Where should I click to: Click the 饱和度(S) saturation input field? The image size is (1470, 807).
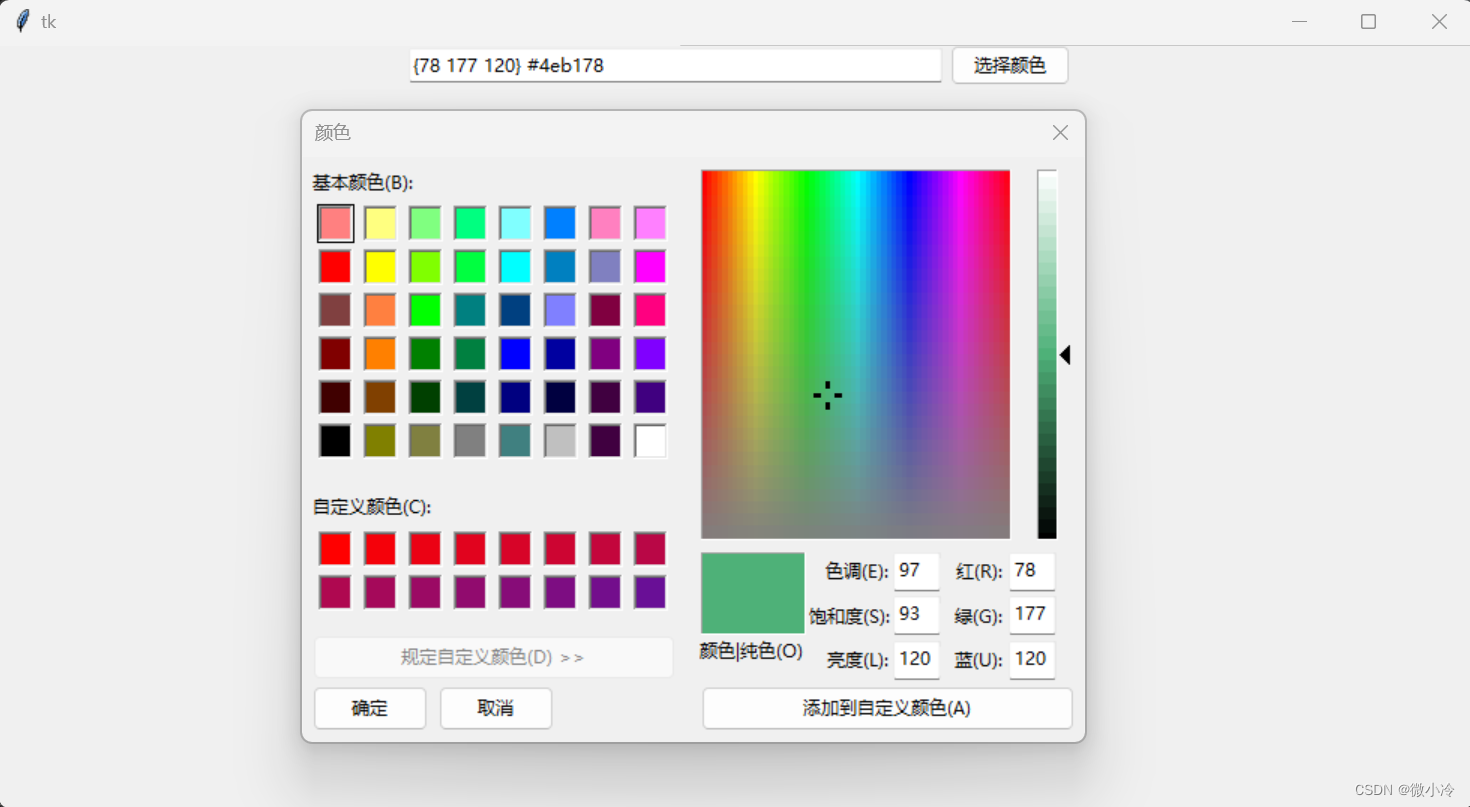(x=916, y=614)
